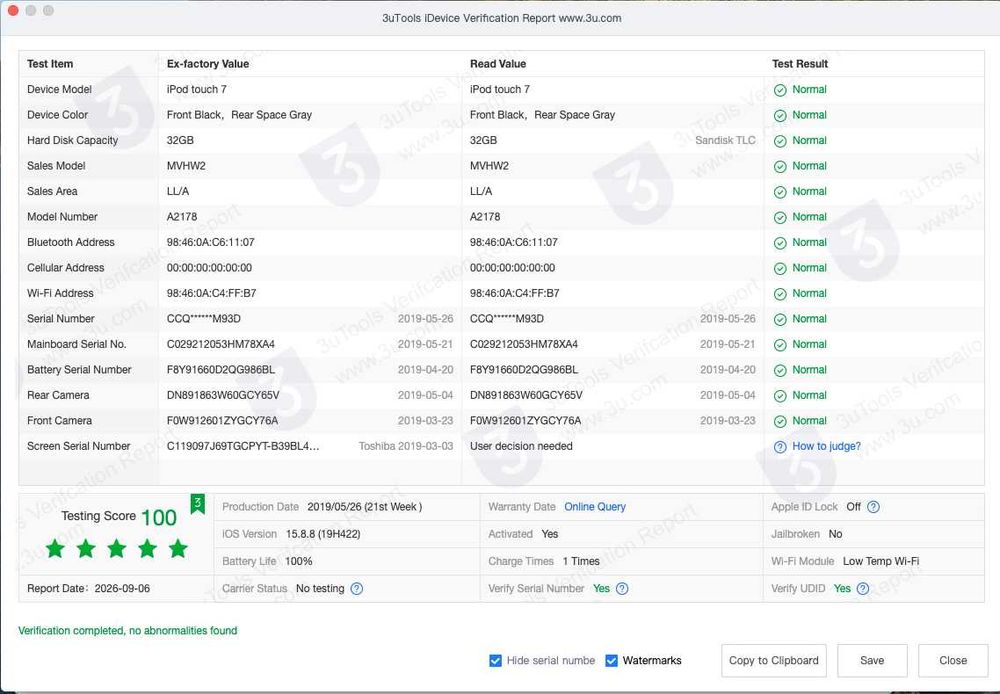The width and height of the screenshot is (1000, 694).
Task: Click the Low Temp Wi-Fi module value
Action: [881, 561]
